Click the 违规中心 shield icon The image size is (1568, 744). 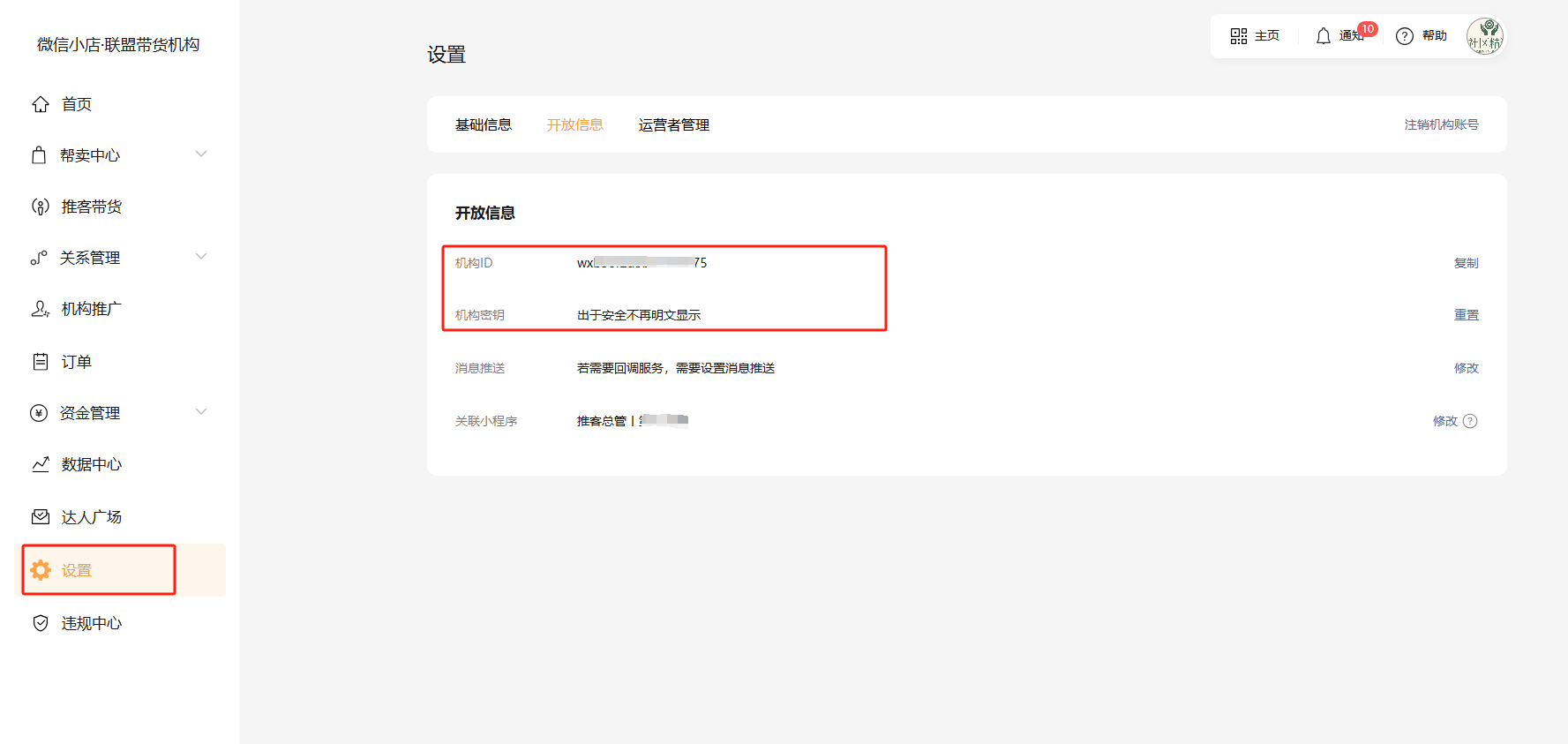click(x=41, y=623)
